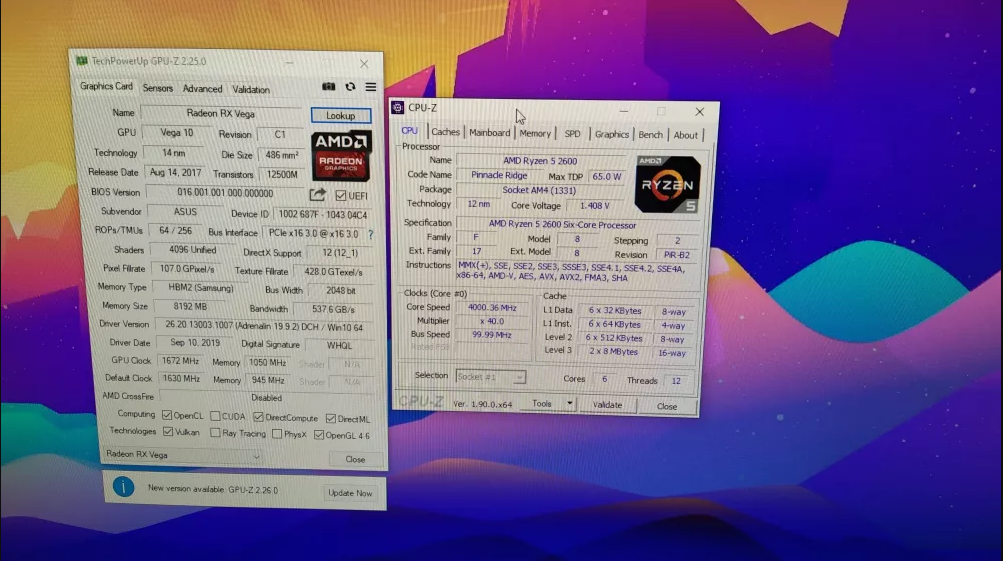Refresh GPU-Z readings with refresh icon
1003x561 pixels.
tap(350, 86)
